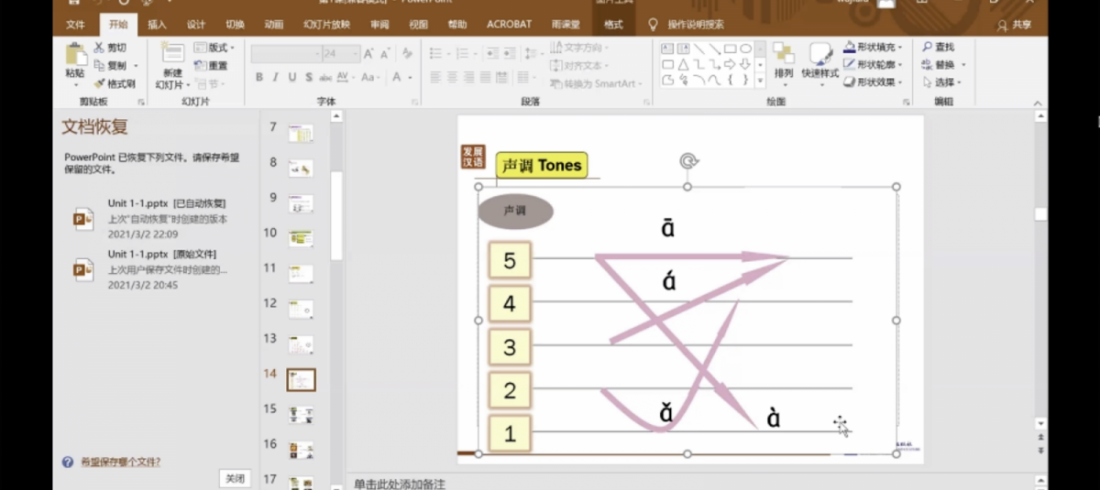Click the notes area 单击此处添加备注

[x=399, y=484]
